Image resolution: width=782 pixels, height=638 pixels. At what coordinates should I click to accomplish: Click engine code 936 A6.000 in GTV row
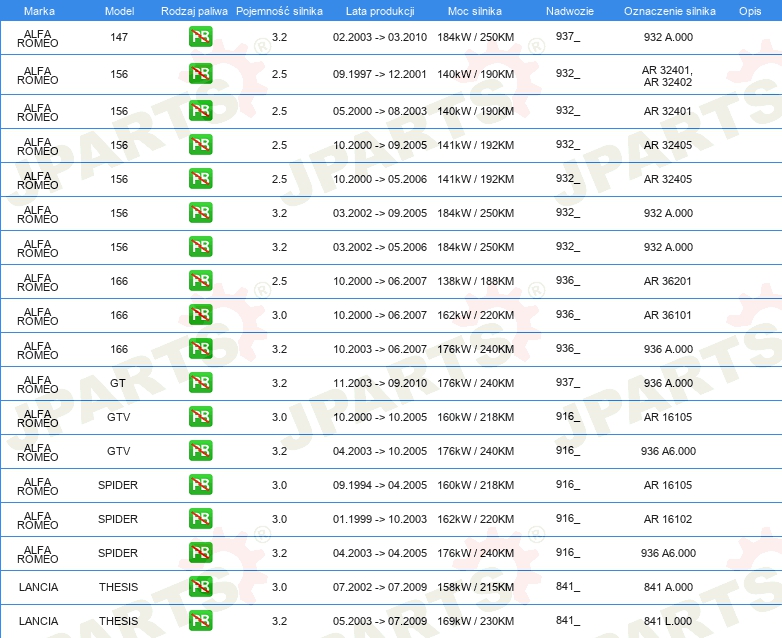668,451
